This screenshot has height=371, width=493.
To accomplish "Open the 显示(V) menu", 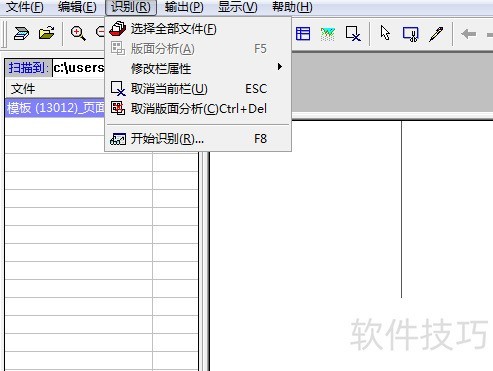I will (x=238, y=7).
